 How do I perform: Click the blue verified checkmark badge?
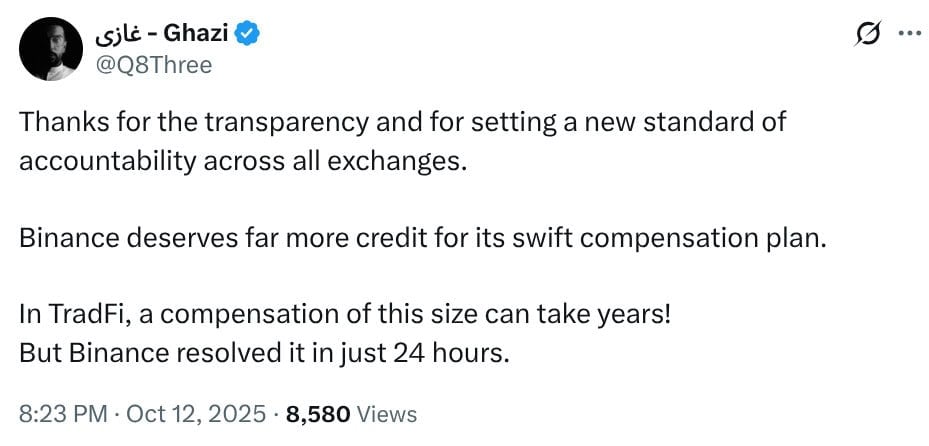(x=249, y=34)
